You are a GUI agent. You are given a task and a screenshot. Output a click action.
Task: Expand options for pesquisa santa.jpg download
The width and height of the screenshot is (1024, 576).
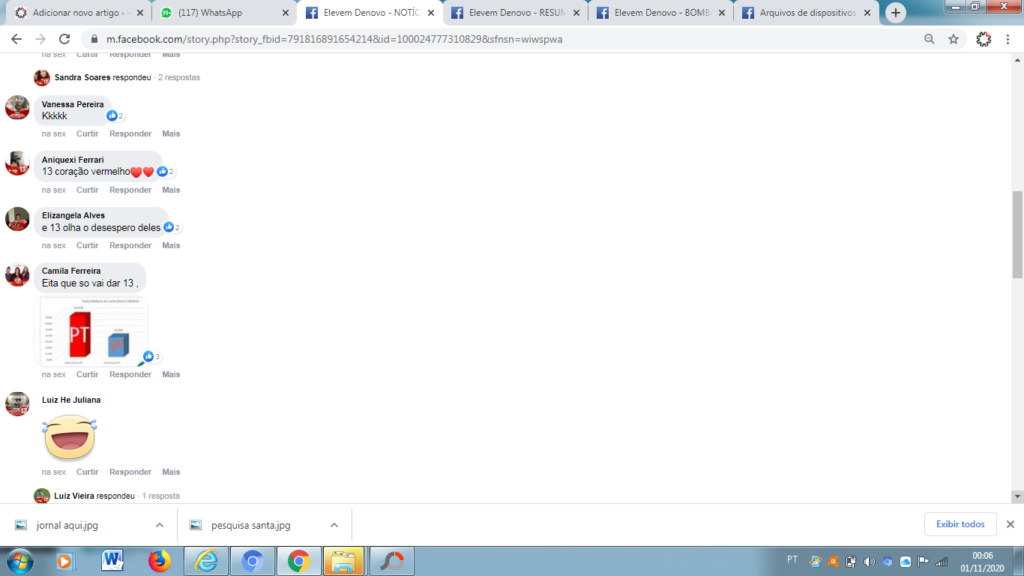333,525
